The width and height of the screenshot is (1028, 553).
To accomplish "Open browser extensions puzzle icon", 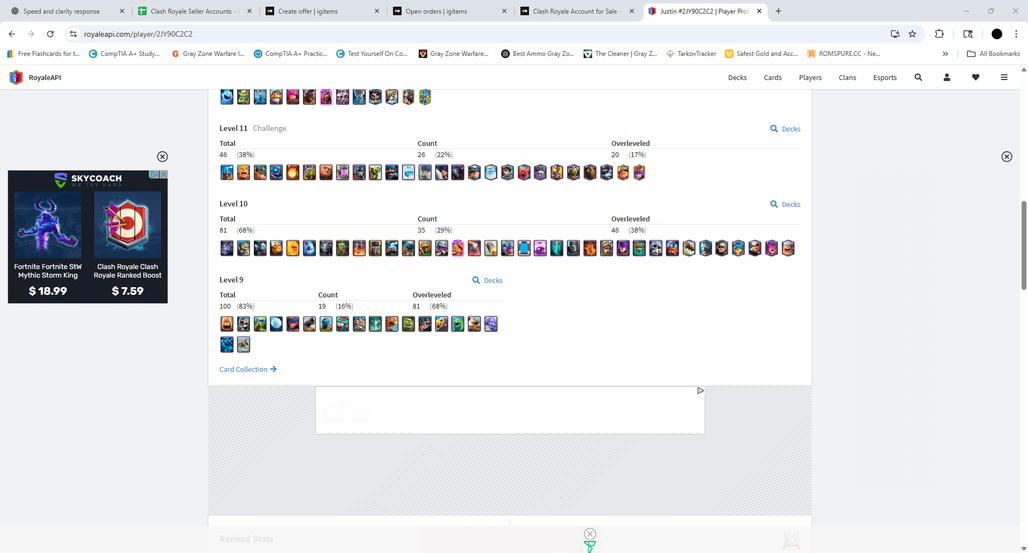I will 939,34.
